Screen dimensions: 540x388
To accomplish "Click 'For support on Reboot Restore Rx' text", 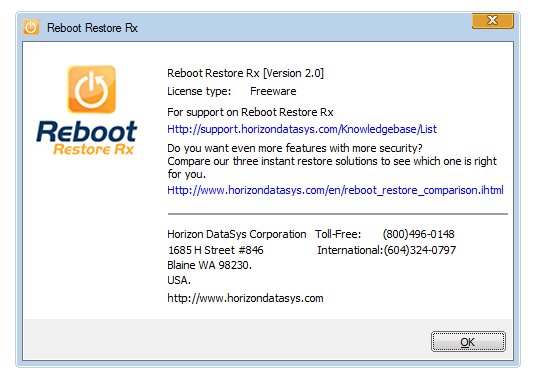I will click(250, 112).
